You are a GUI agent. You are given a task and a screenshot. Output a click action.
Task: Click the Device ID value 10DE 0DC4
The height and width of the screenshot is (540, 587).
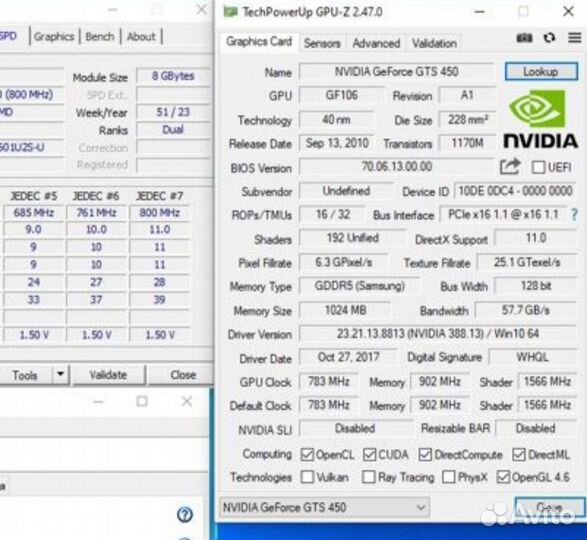(515, 191)
